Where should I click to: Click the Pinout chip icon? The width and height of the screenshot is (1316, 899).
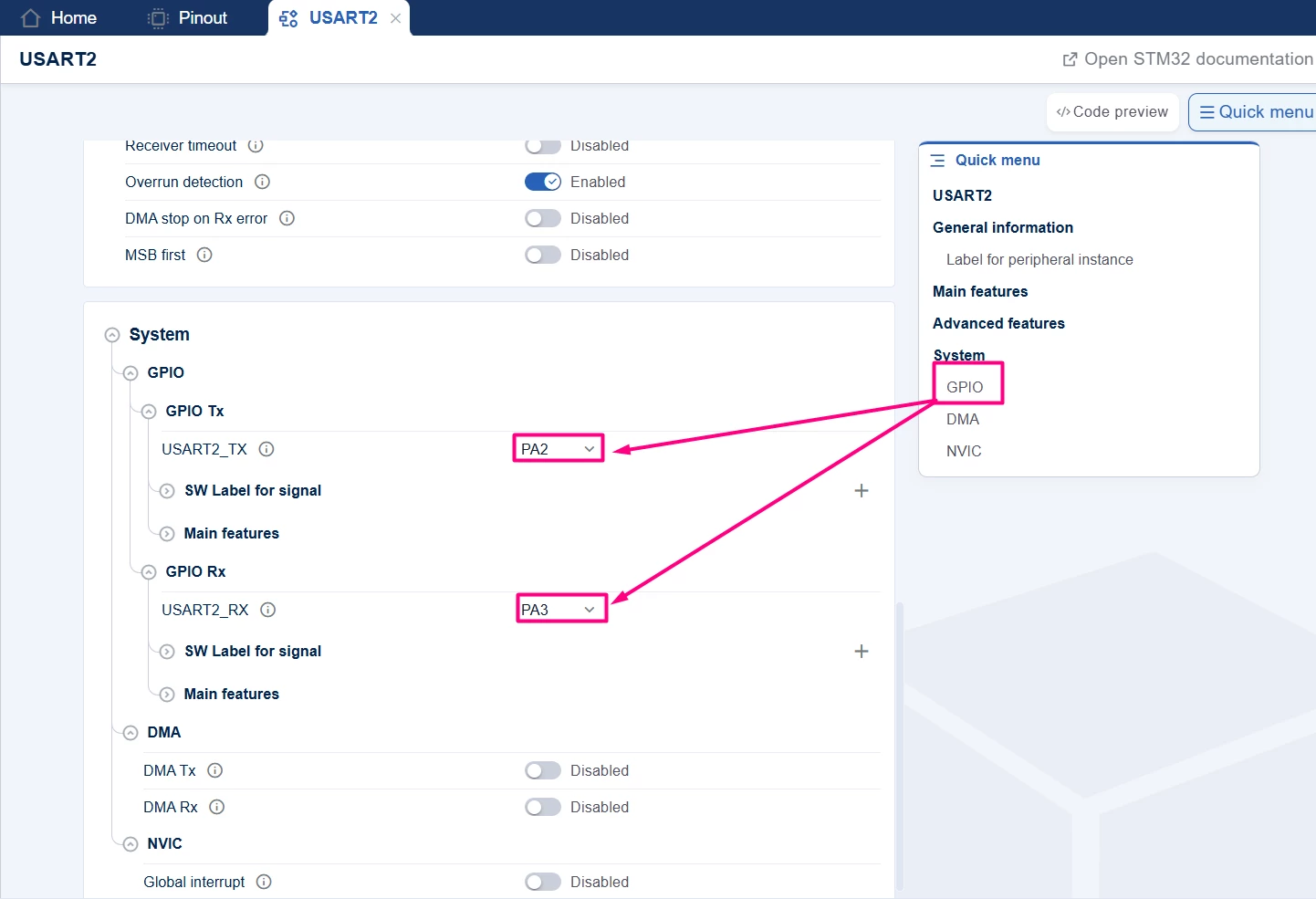pos(159,18)
